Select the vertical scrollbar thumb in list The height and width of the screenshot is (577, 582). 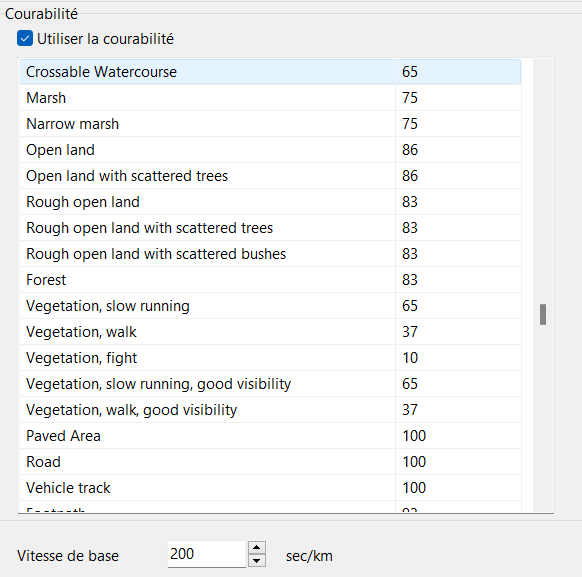click(543, 314)
